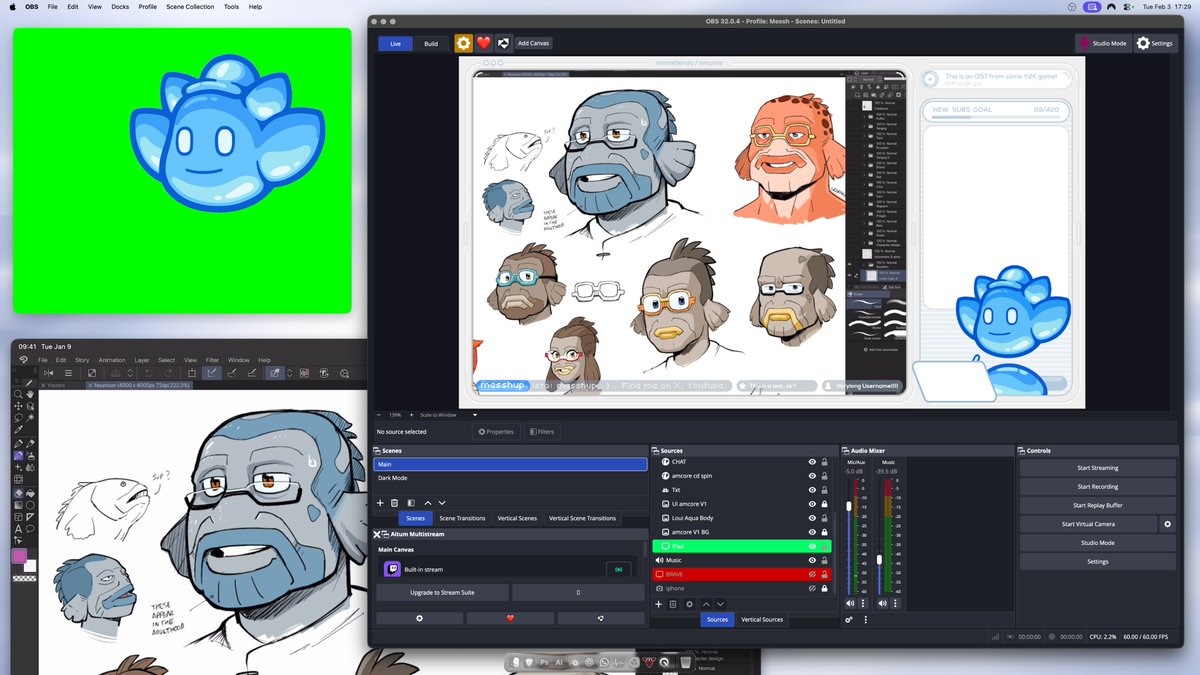Select magnifier zoom tool in drawing app

[19, 394]
